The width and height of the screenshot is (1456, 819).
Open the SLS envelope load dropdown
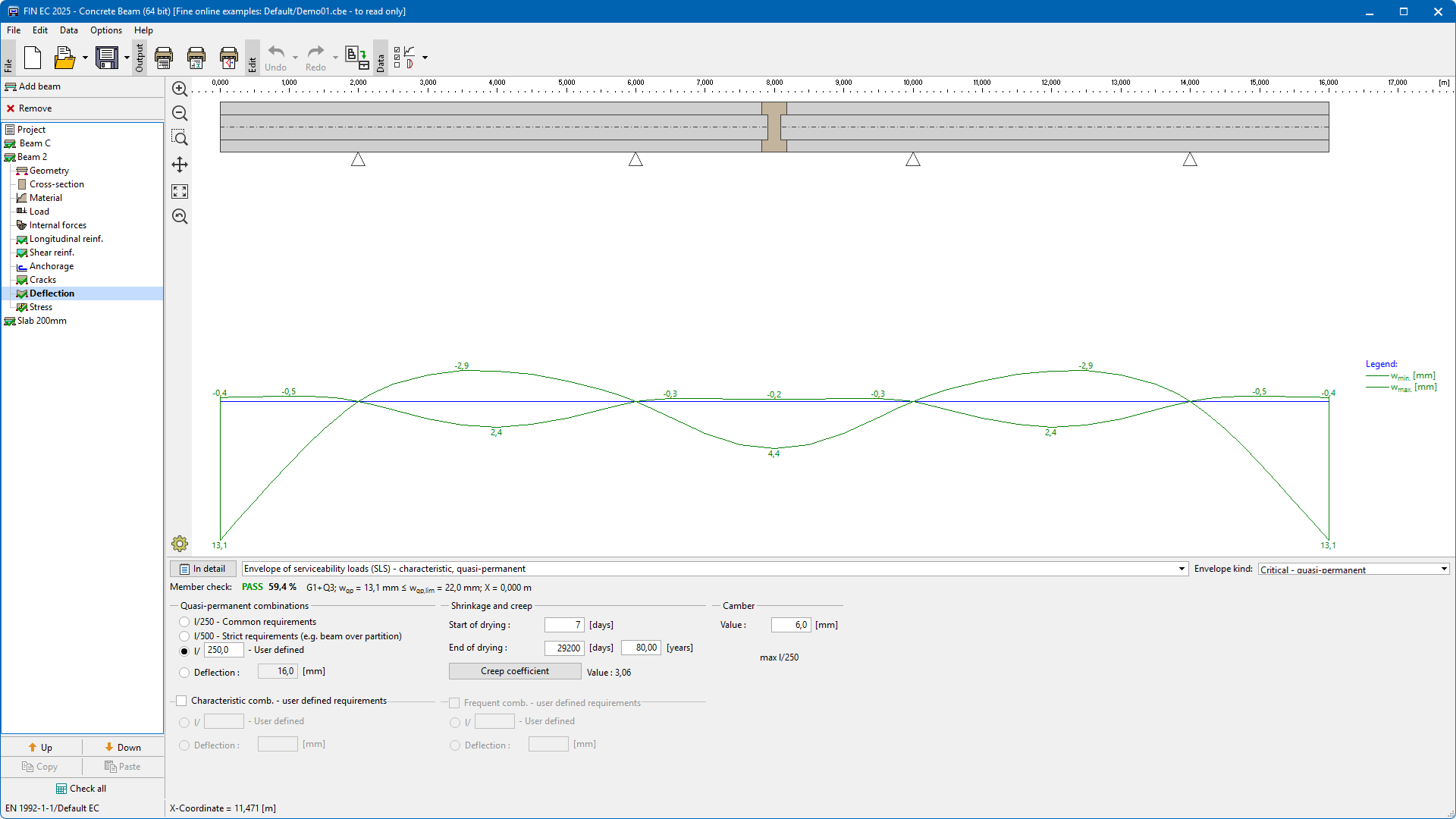click(x=1181, y=569)
